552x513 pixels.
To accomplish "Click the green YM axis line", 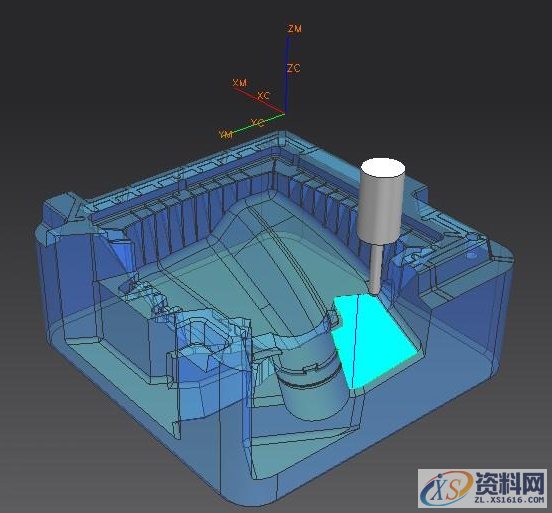I will pyautogui.click(x=258, y=123).
